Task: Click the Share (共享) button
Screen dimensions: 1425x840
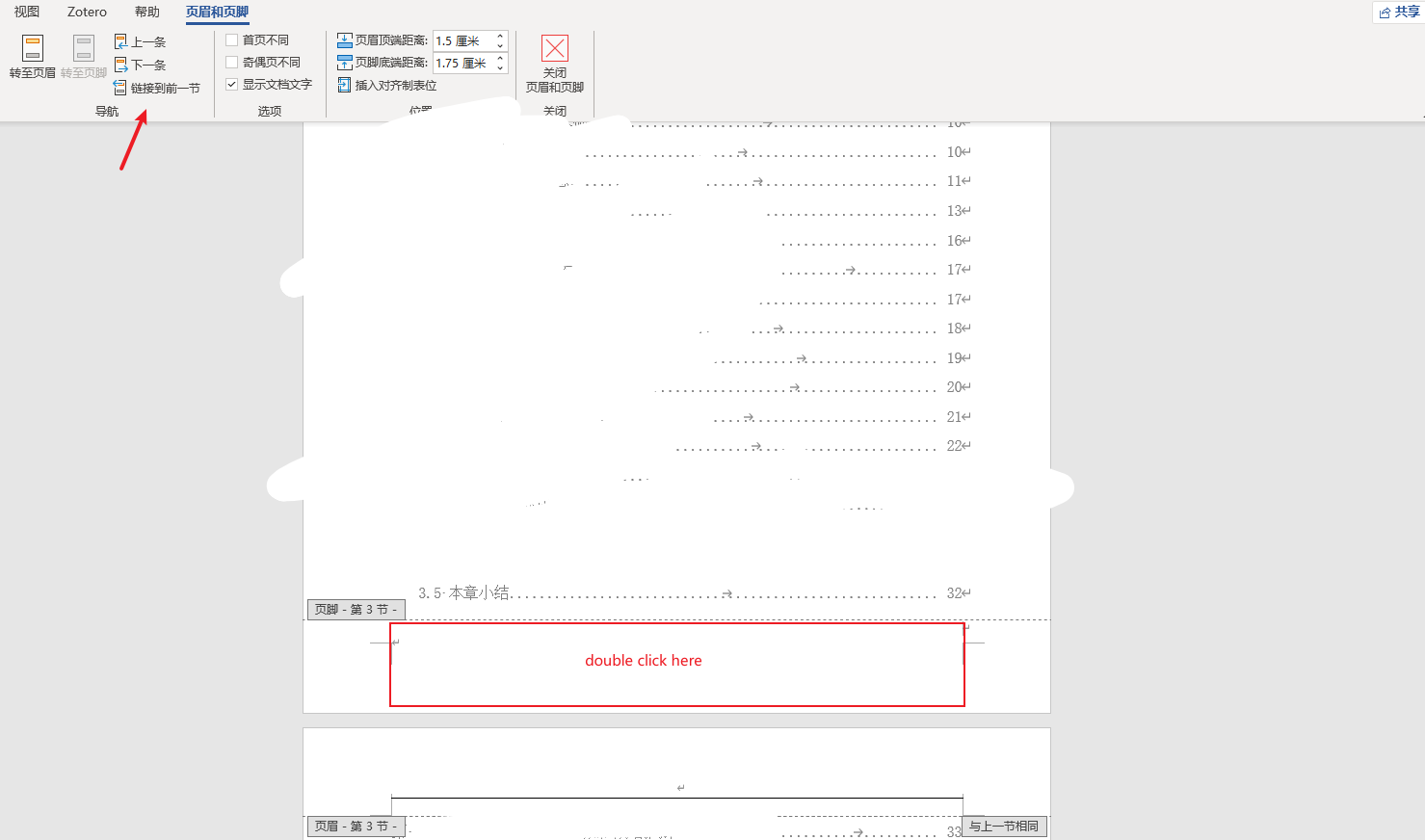Action: point(1399,12)
